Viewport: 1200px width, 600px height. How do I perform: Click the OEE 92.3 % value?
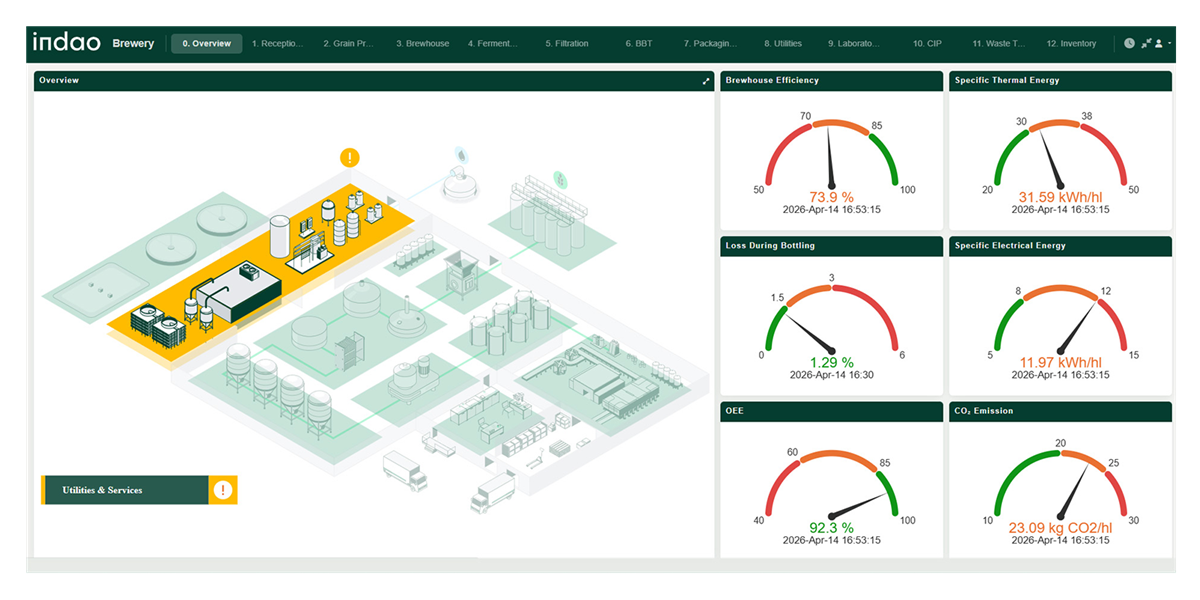[x=831, y=527]
